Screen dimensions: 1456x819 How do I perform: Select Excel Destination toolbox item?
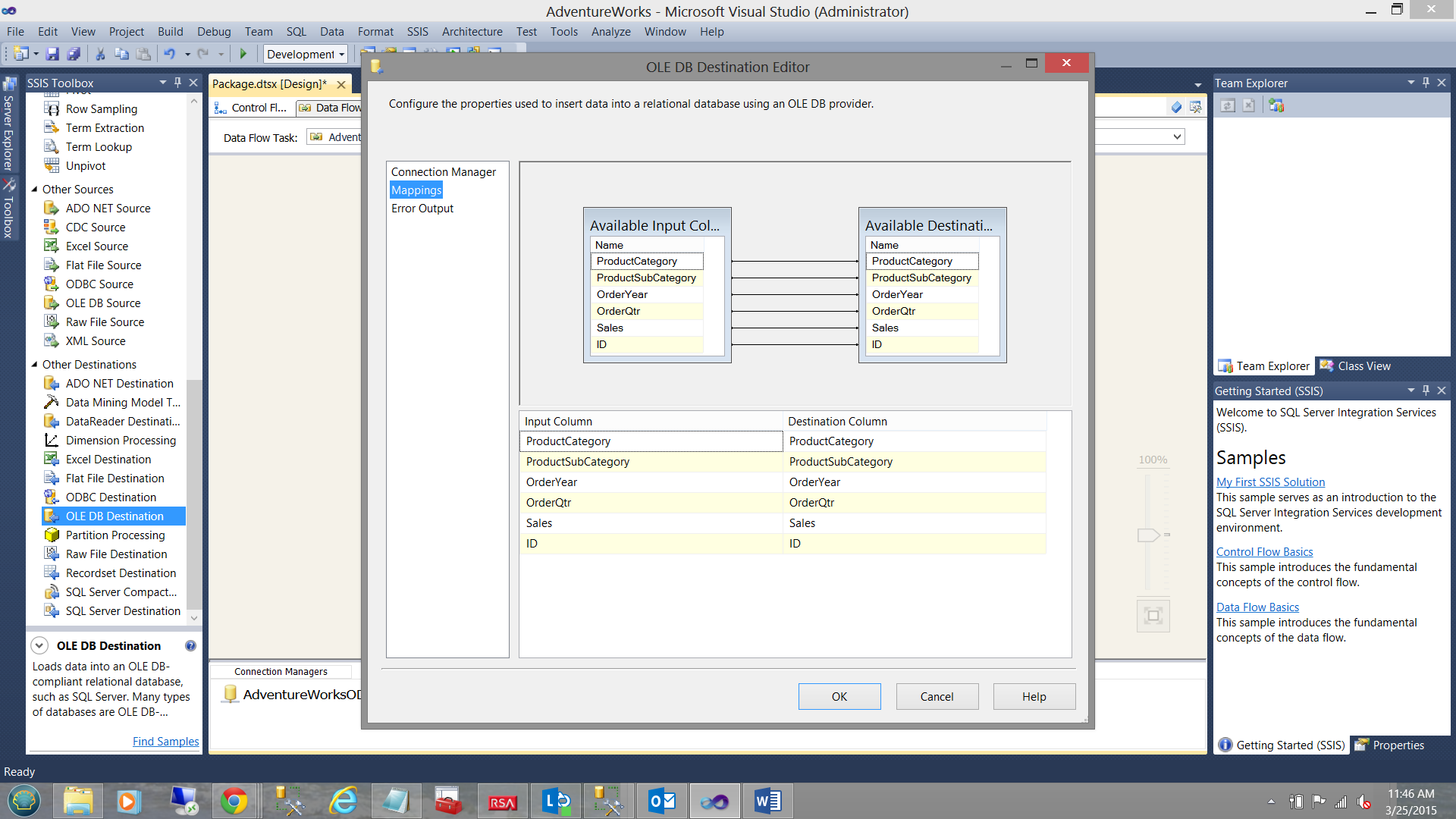click(x=108, y=460)
